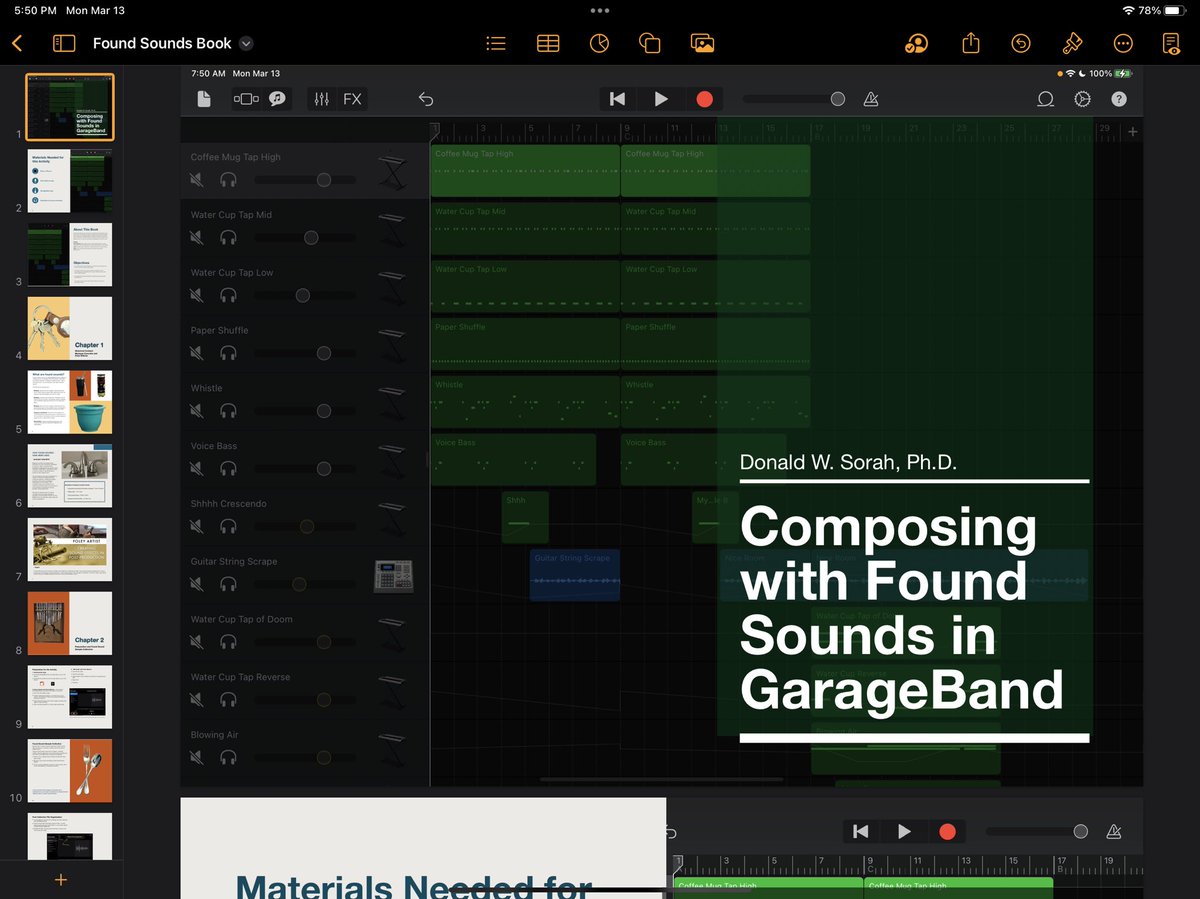Expand the Found Sounds Book title menu

coord(246,44)
